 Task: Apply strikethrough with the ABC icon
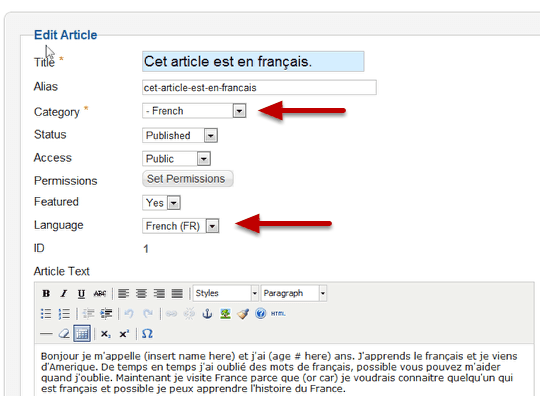pos(100,294)
